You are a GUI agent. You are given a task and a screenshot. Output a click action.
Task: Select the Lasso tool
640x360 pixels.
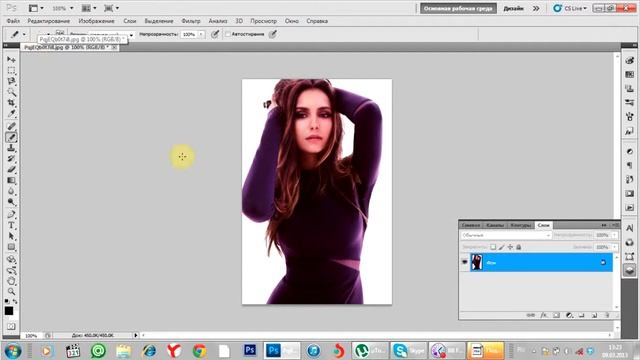pyautogui.click(x=11, y=81)
